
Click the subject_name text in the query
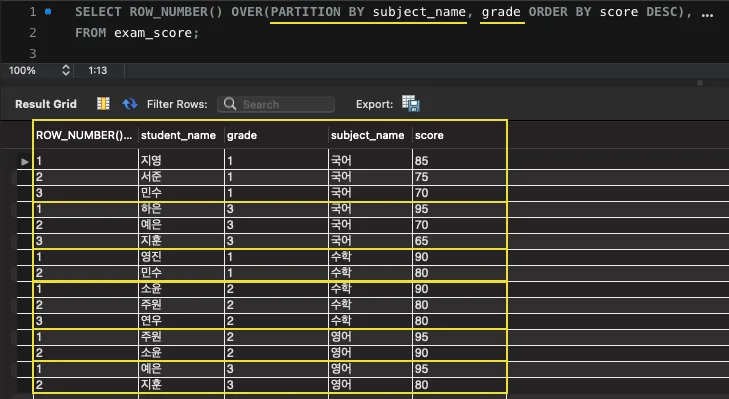click(x=419, y=12)
